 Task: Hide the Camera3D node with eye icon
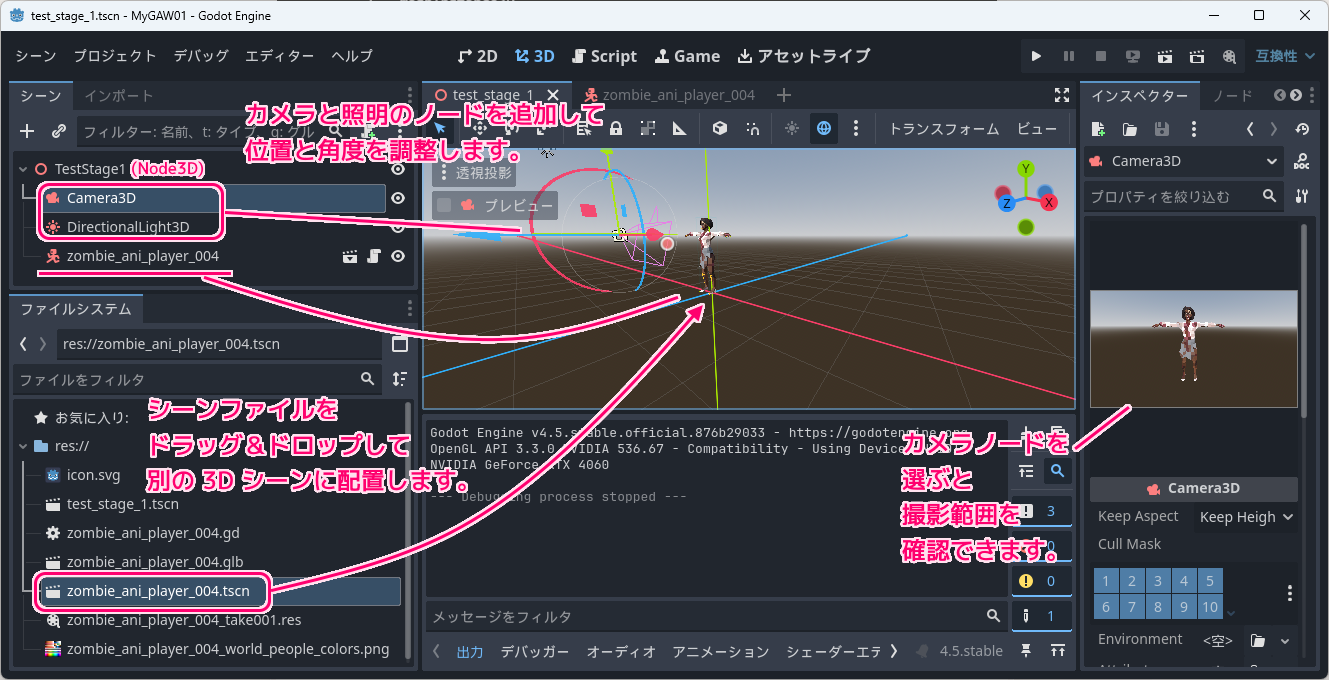tap(398, 198)
